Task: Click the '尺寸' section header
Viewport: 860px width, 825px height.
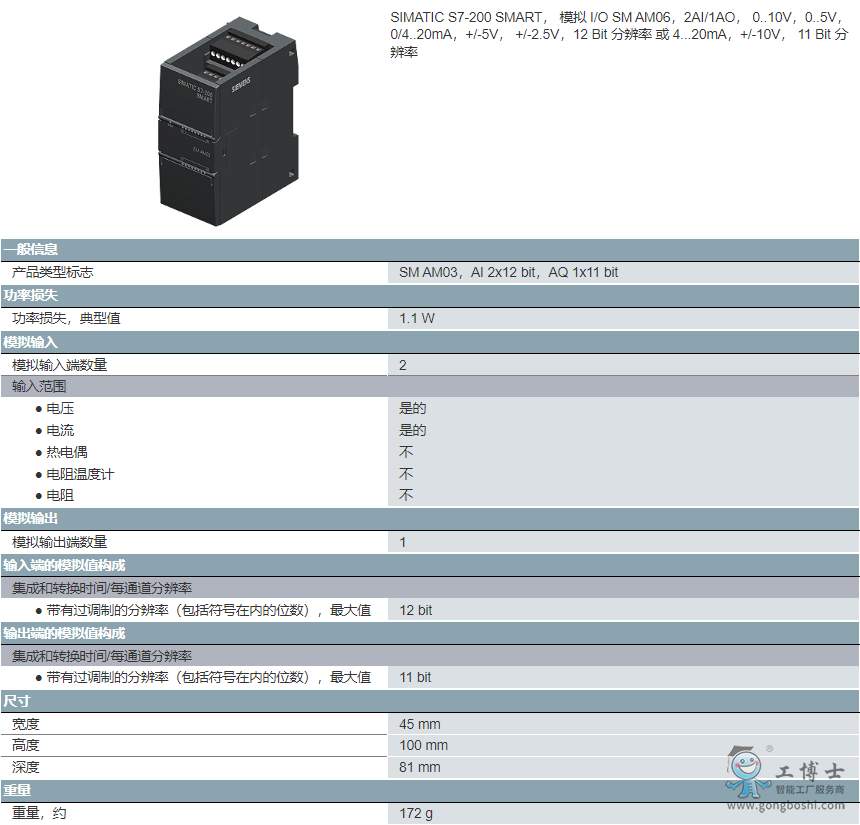Action: pyautogui.click(x=430, y=702)
